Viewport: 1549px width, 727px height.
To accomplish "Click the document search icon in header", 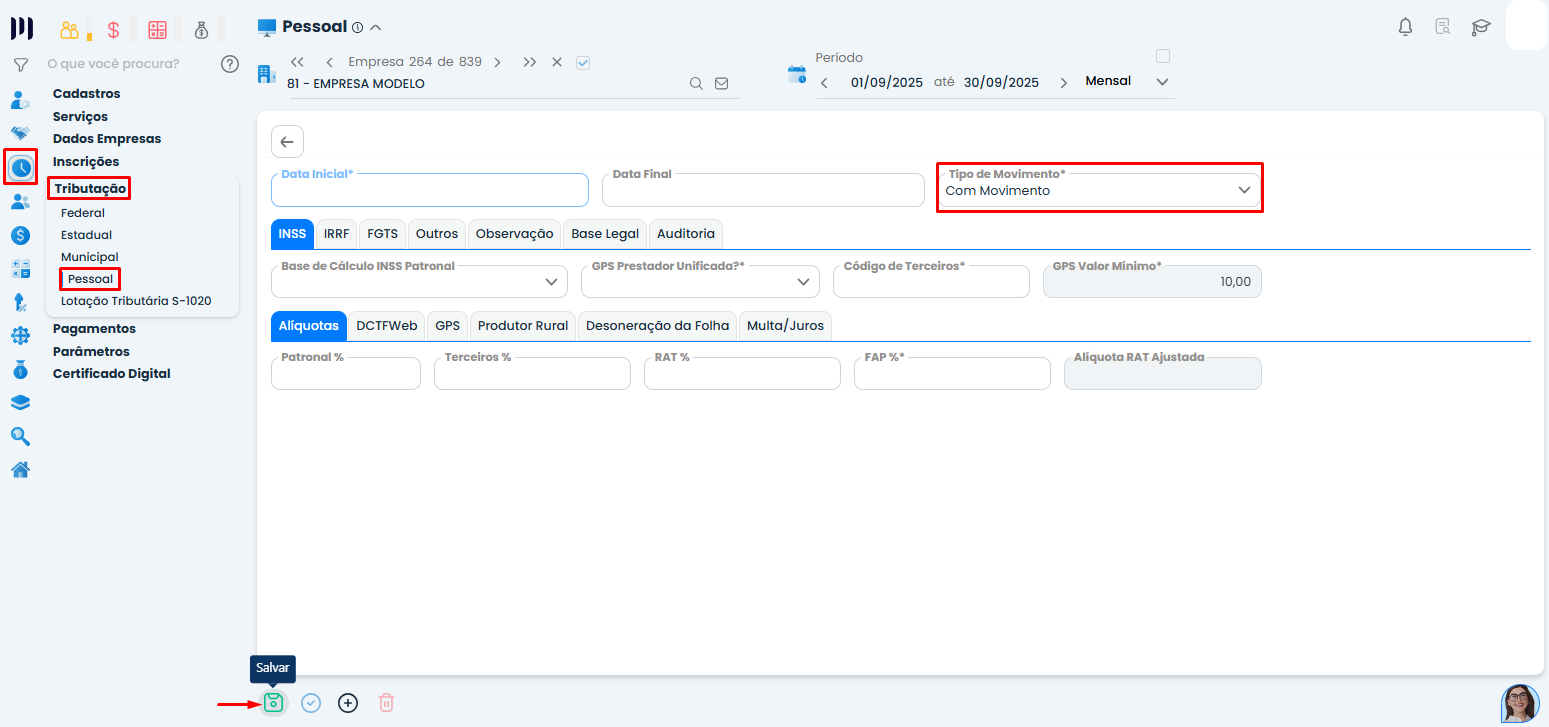I will pos(1443,27).
